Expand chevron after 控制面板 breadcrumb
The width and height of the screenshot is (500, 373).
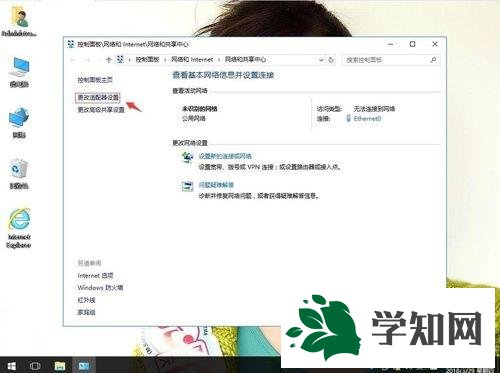pos(165,60)
